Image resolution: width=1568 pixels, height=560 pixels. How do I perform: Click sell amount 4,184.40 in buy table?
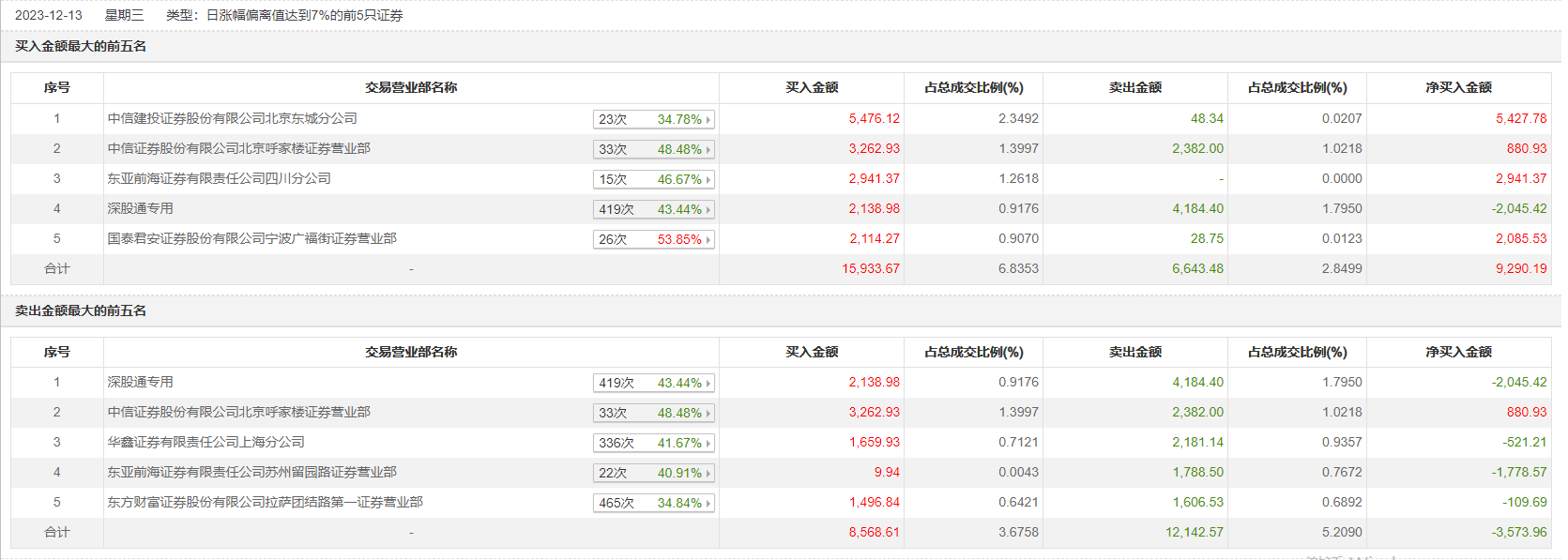[x=1198, y=208]
